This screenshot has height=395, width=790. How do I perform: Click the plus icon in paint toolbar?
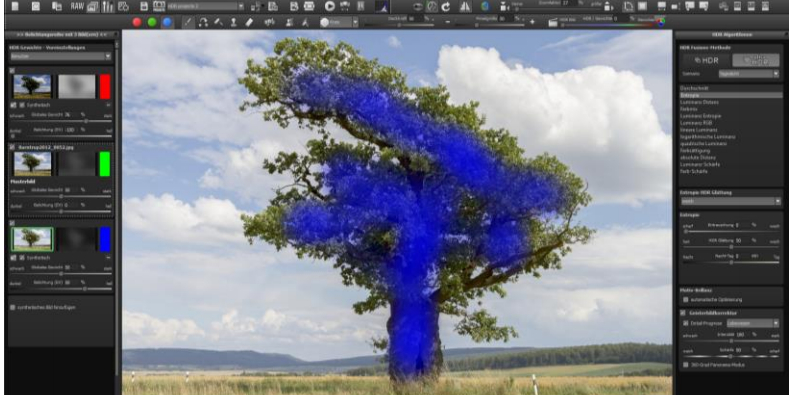[532, 22]
